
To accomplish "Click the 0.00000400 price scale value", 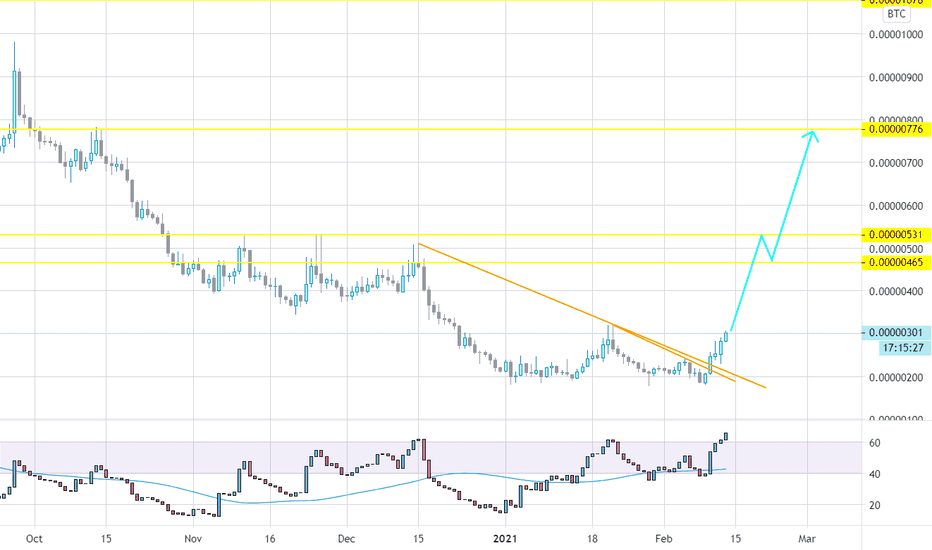I will click(x=896, y=291).
